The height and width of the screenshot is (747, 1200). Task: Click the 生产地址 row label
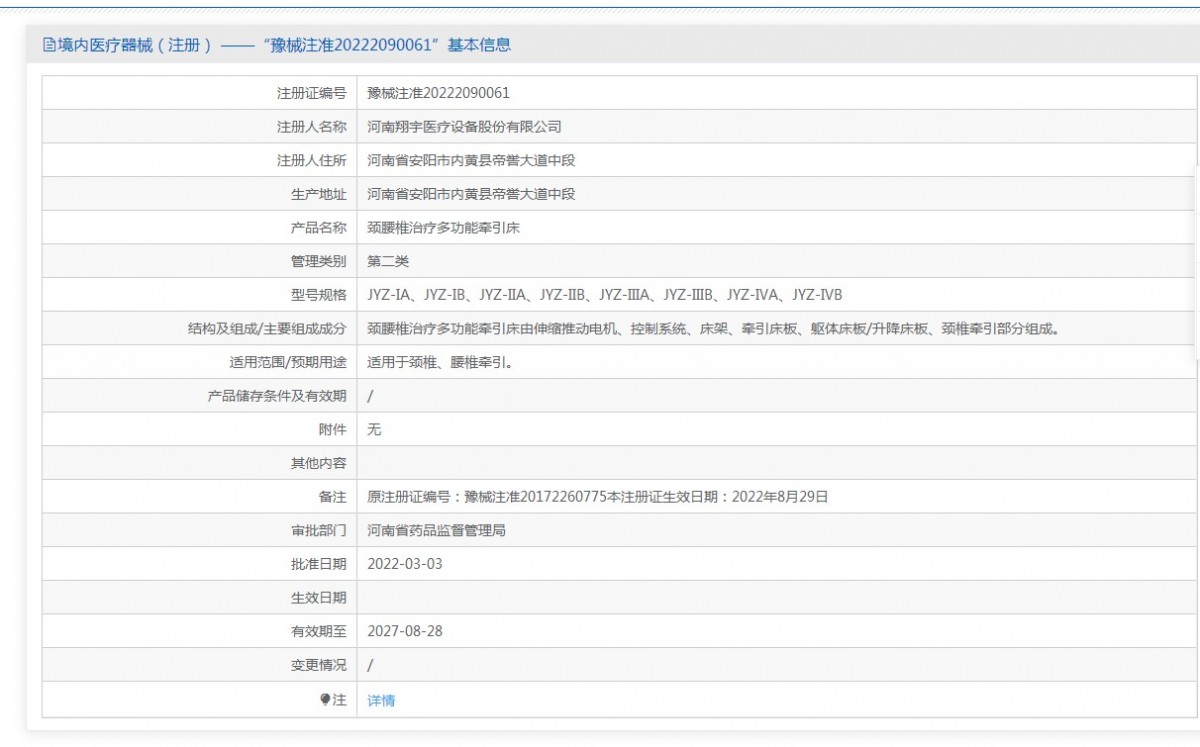point(318,194)
